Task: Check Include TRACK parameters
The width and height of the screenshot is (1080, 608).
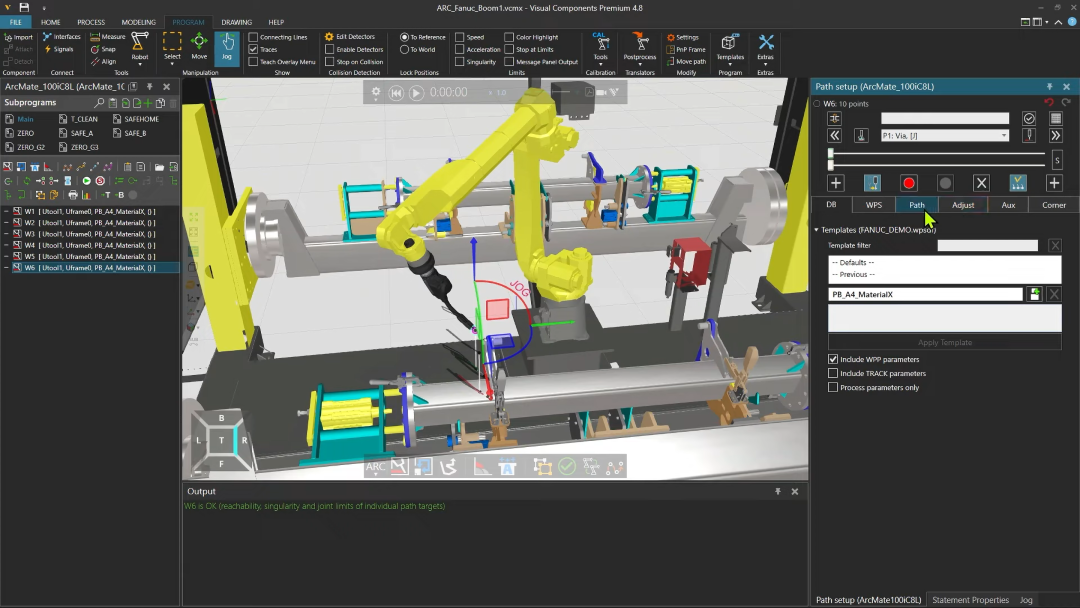Action: [x=833, y=373]
